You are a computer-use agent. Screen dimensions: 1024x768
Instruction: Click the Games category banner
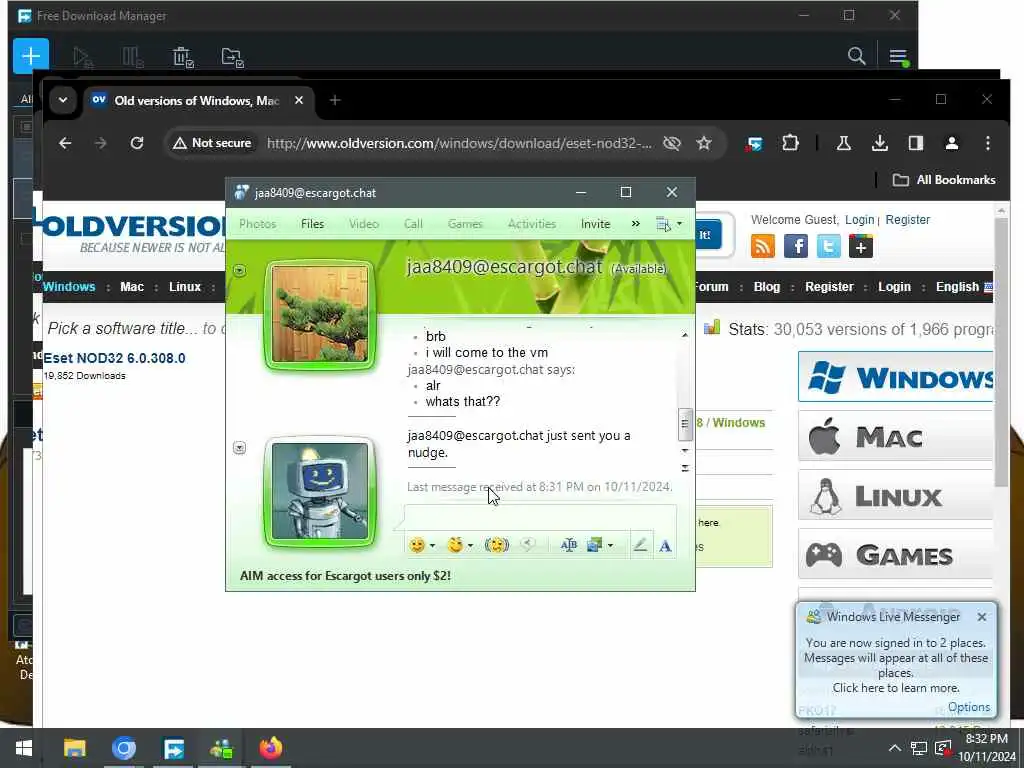(x=895, y=555)
